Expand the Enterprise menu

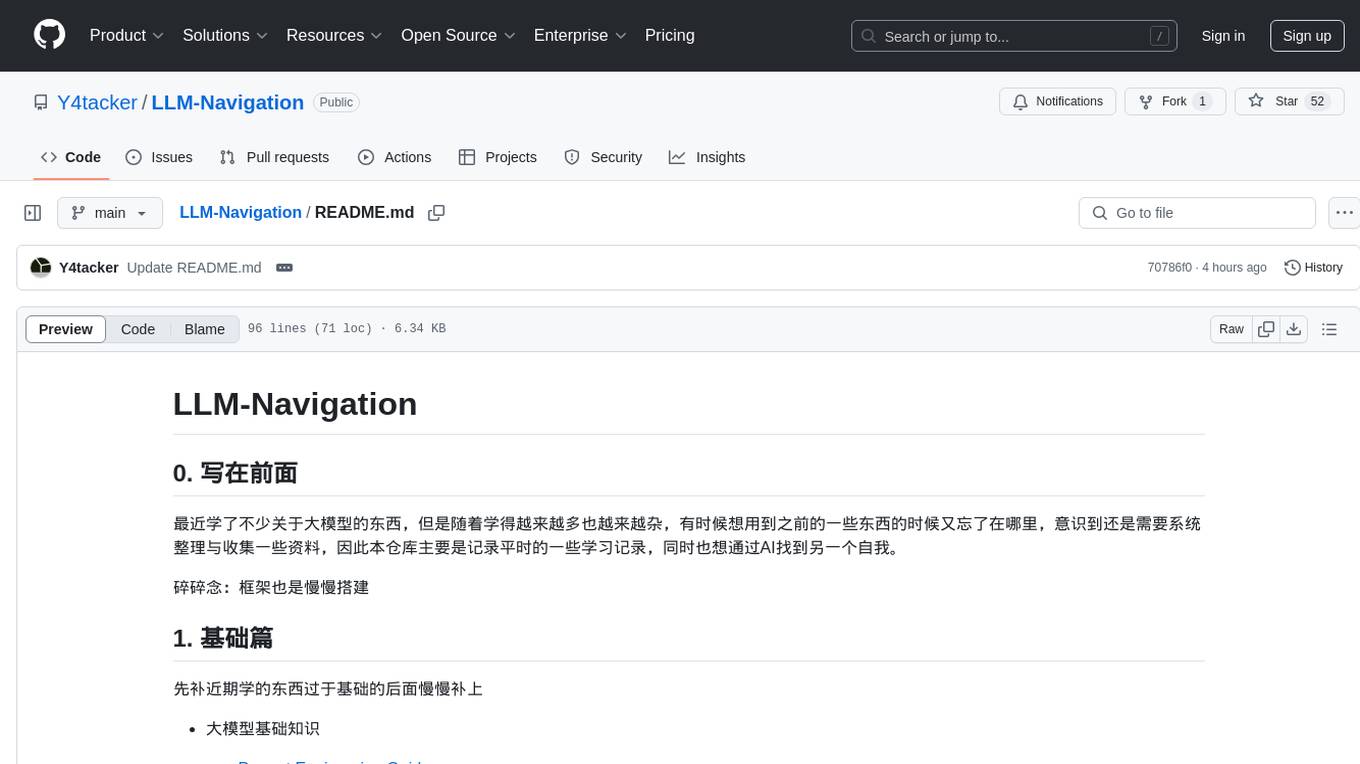580,35
